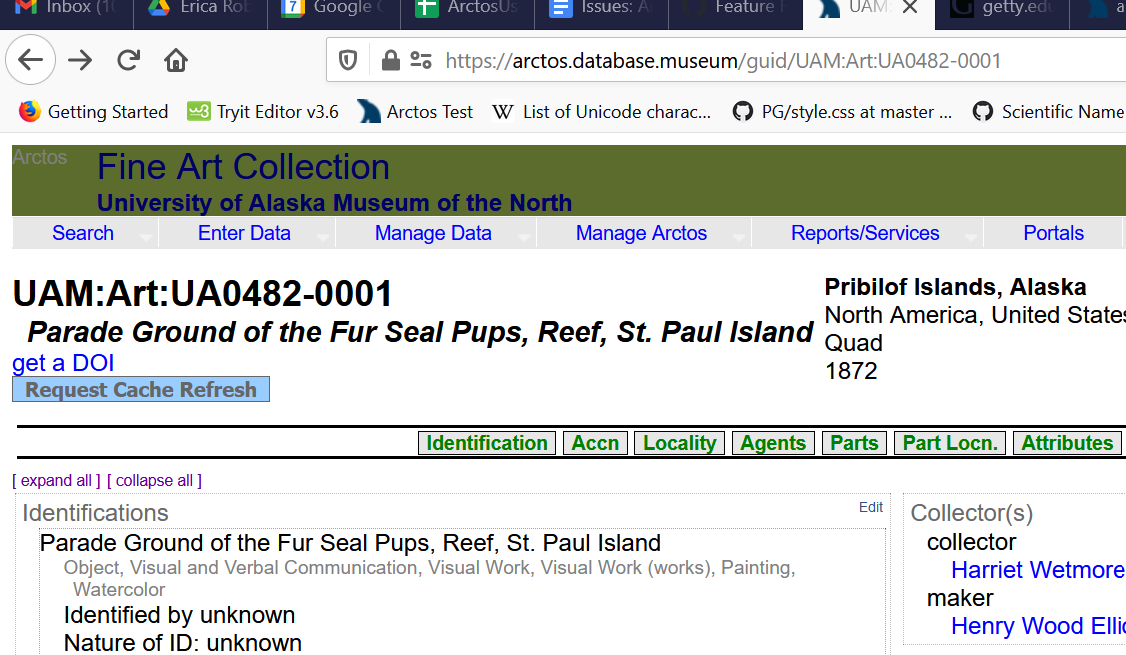Click Request Cache Refresh button
1126x655 pixels.
coord(141,389)
